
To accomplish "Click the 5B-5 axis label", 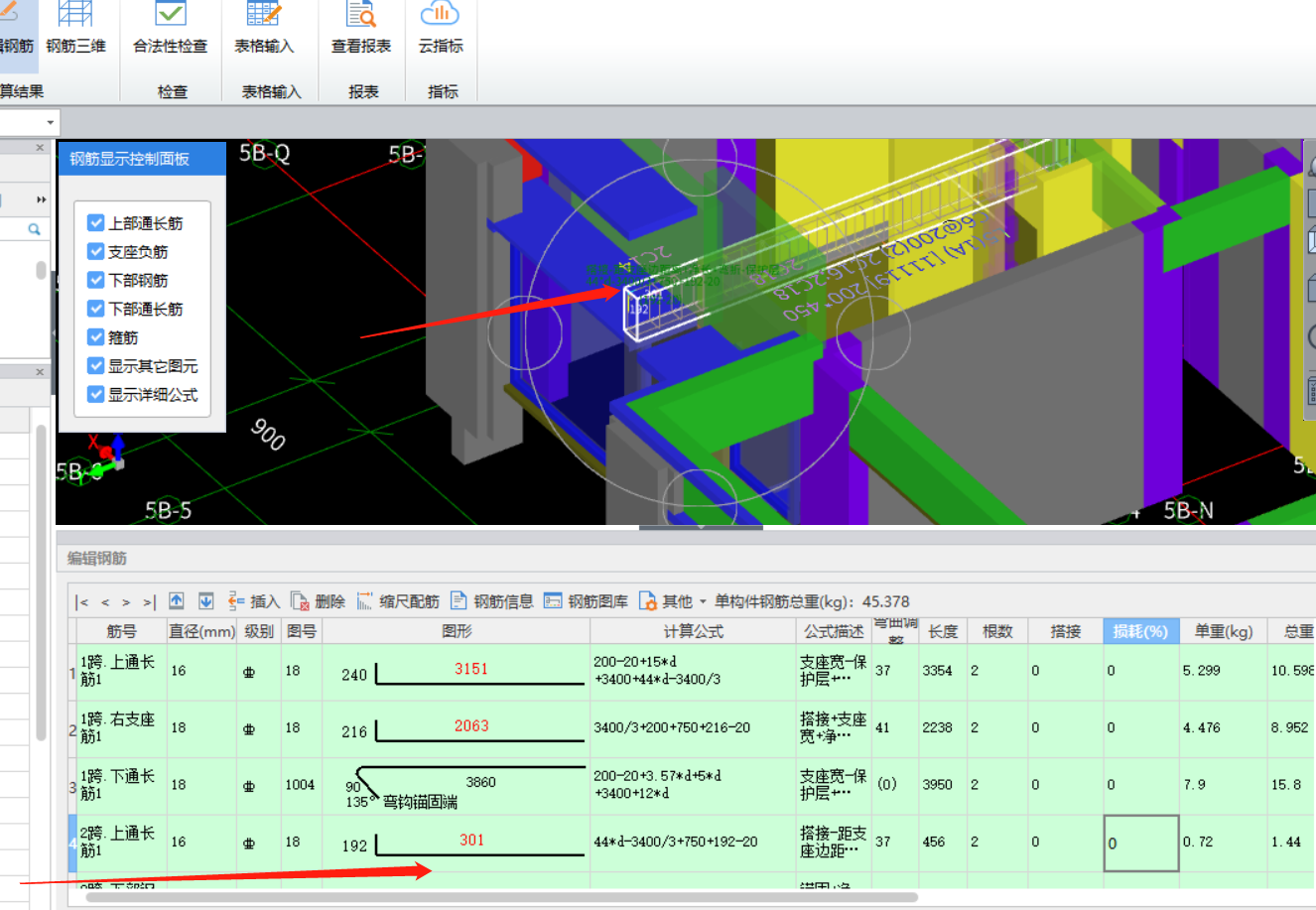I will coord(168,510).
